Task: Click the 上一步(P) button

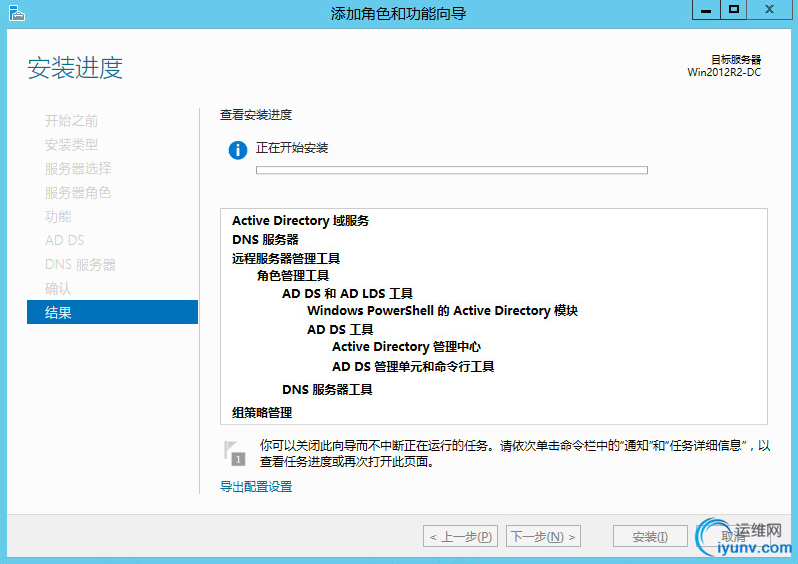Action: (x=460, y=536)
